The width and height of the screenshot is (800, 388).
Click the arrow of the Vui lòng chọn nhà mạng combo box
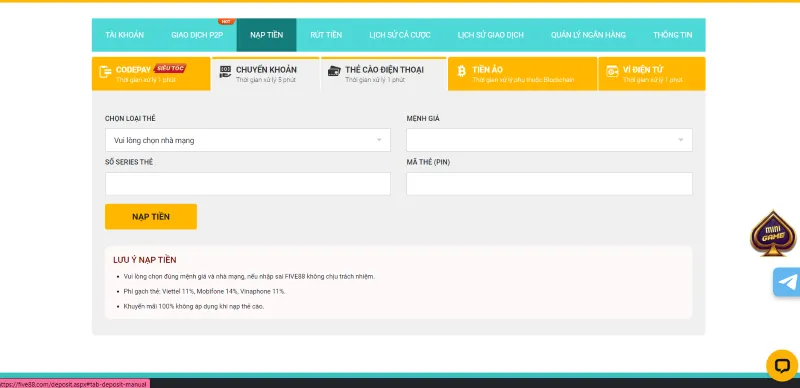click(379, 140)
